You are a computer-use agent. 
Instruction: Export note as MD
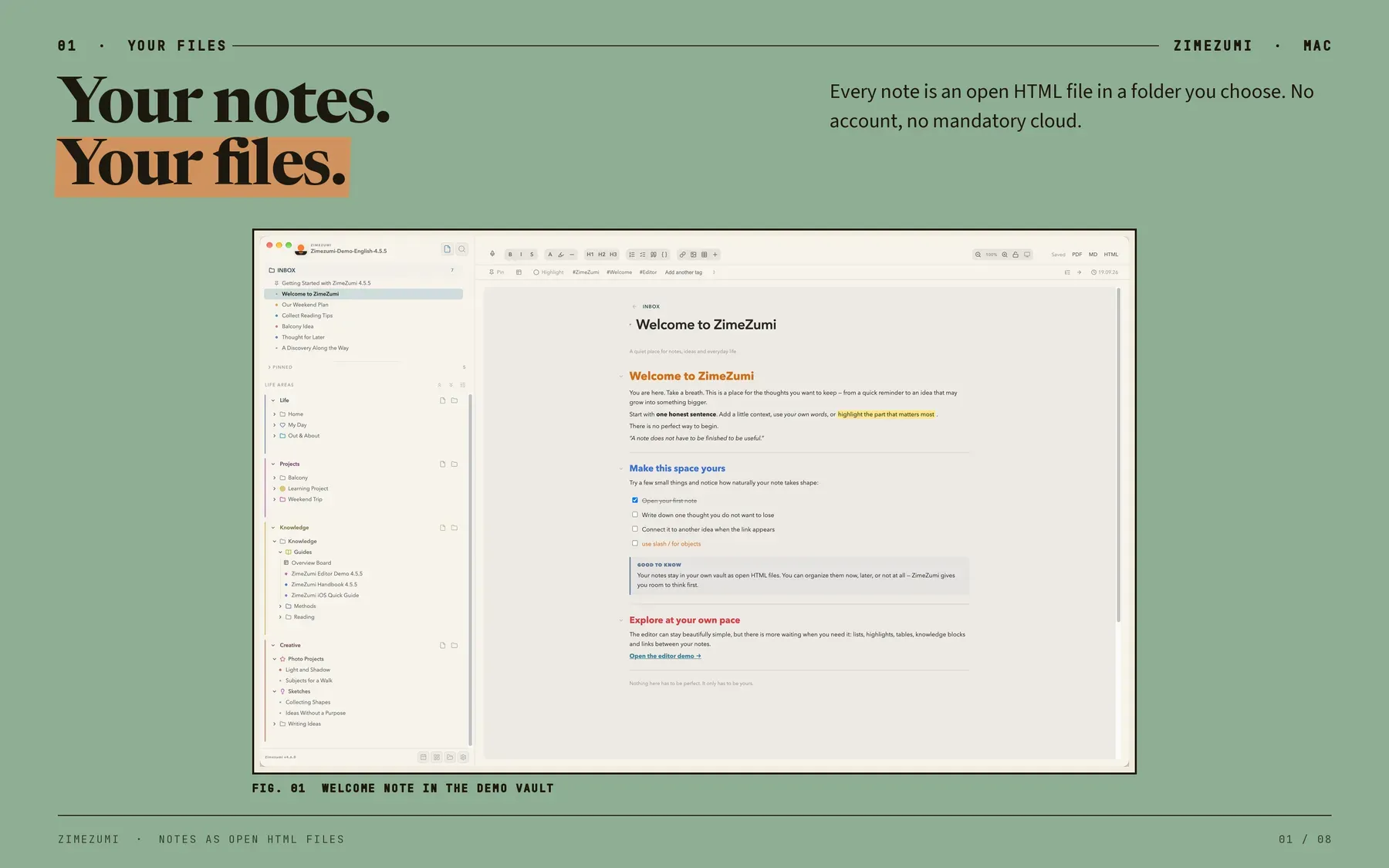point(1093,255)
